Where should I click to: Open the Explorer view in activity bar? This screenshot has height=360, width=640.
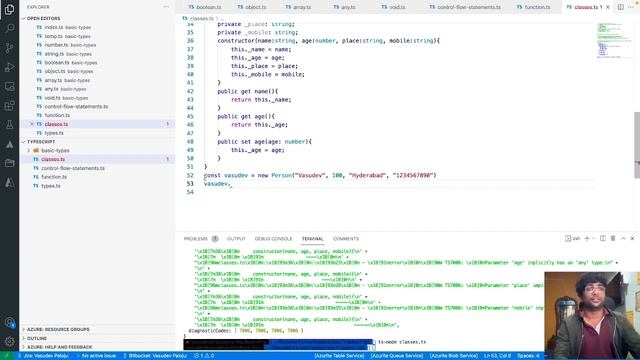click(9, 9)
